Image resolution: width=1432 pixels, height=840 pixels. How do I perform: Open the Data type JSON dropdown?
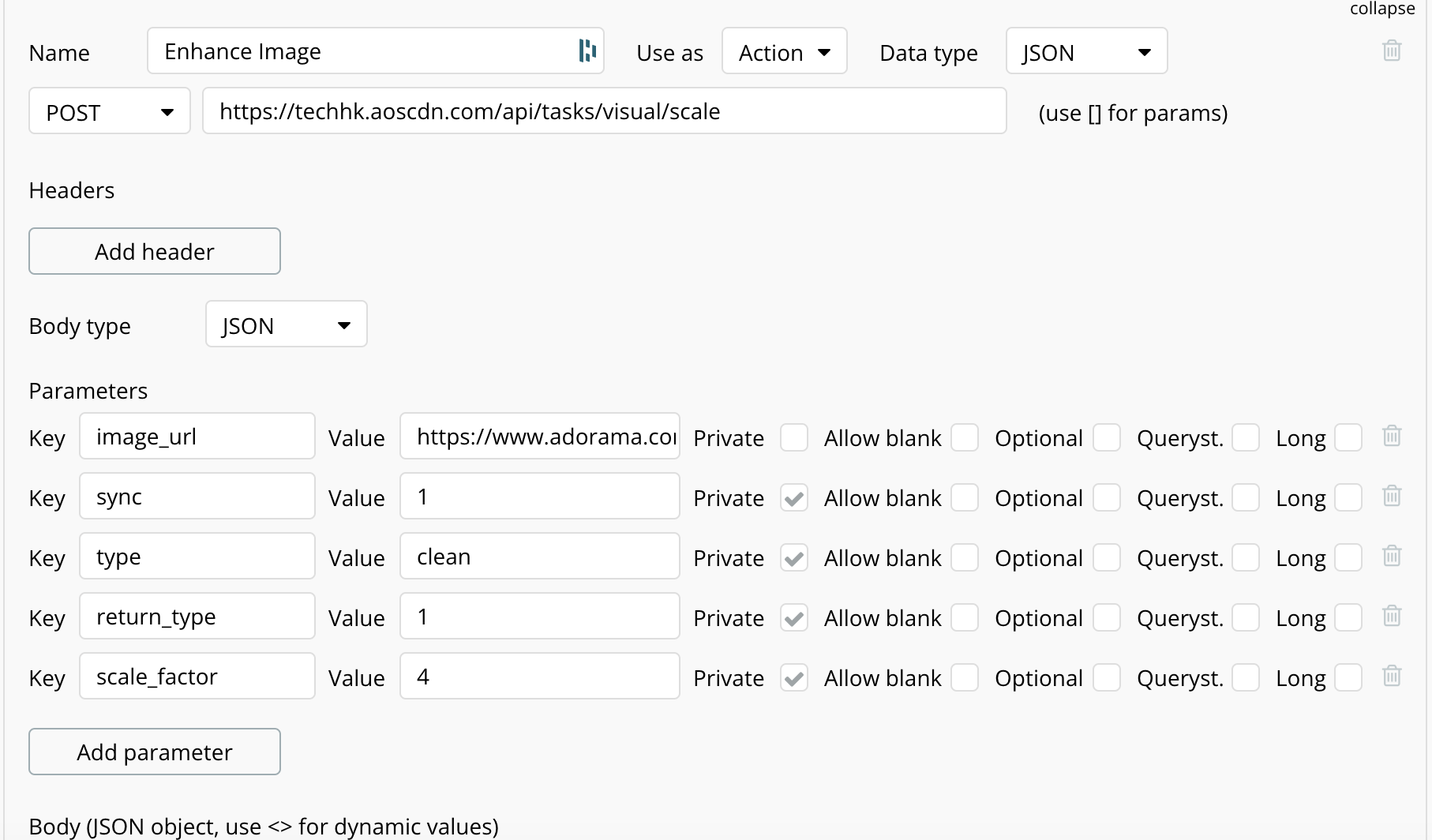point(1087,51)
